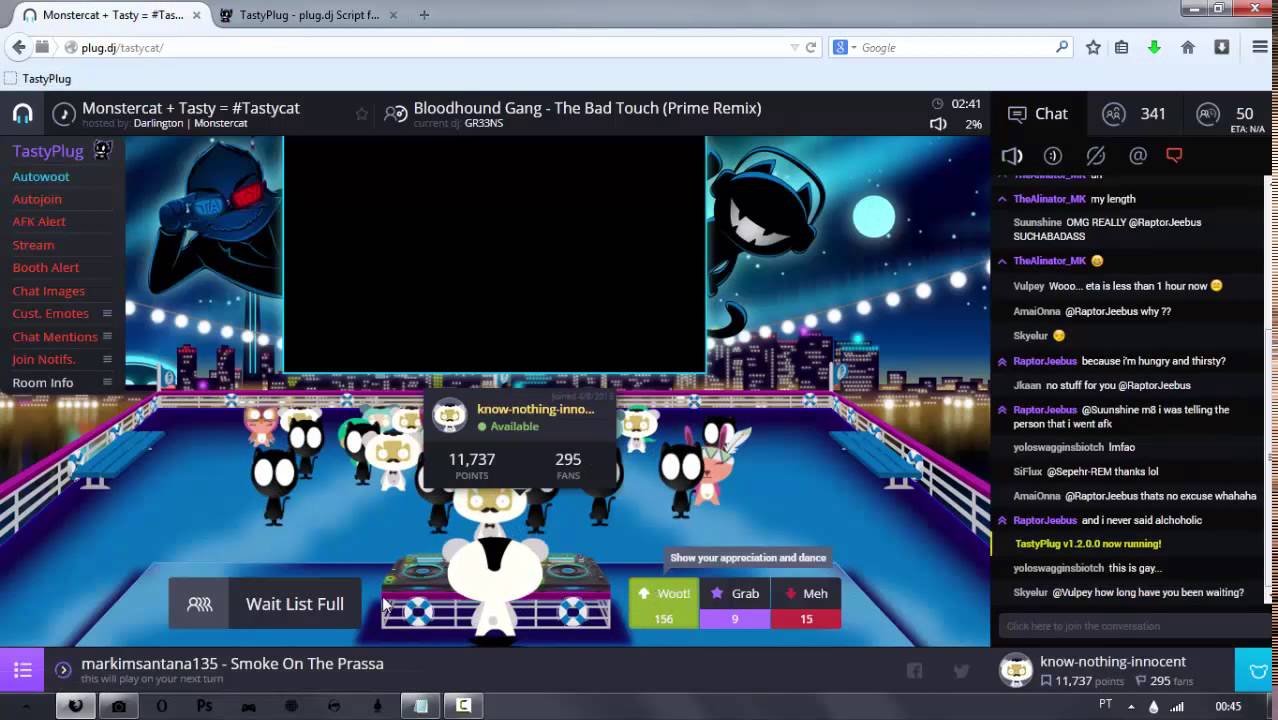Expand arrow beside RaptorJeebus hungry and thirsty message

1002,361
